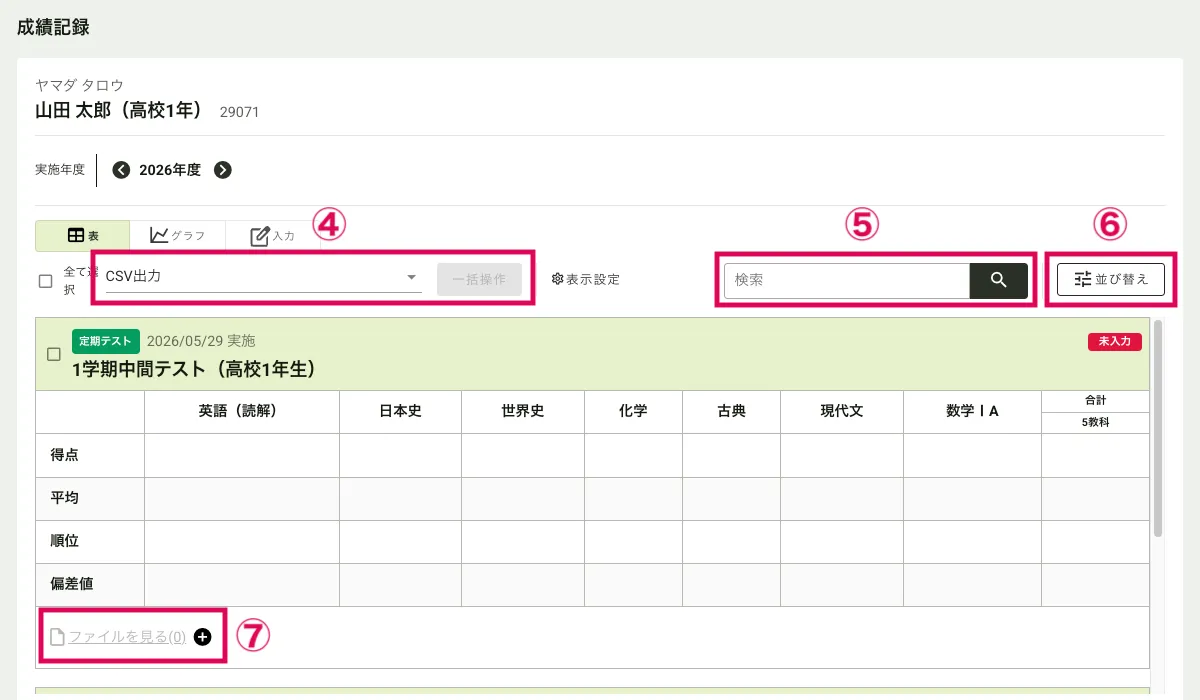The image size is (1200, 700).
Task: Go to next fiscal year arrow
Action: coord(223,170)
